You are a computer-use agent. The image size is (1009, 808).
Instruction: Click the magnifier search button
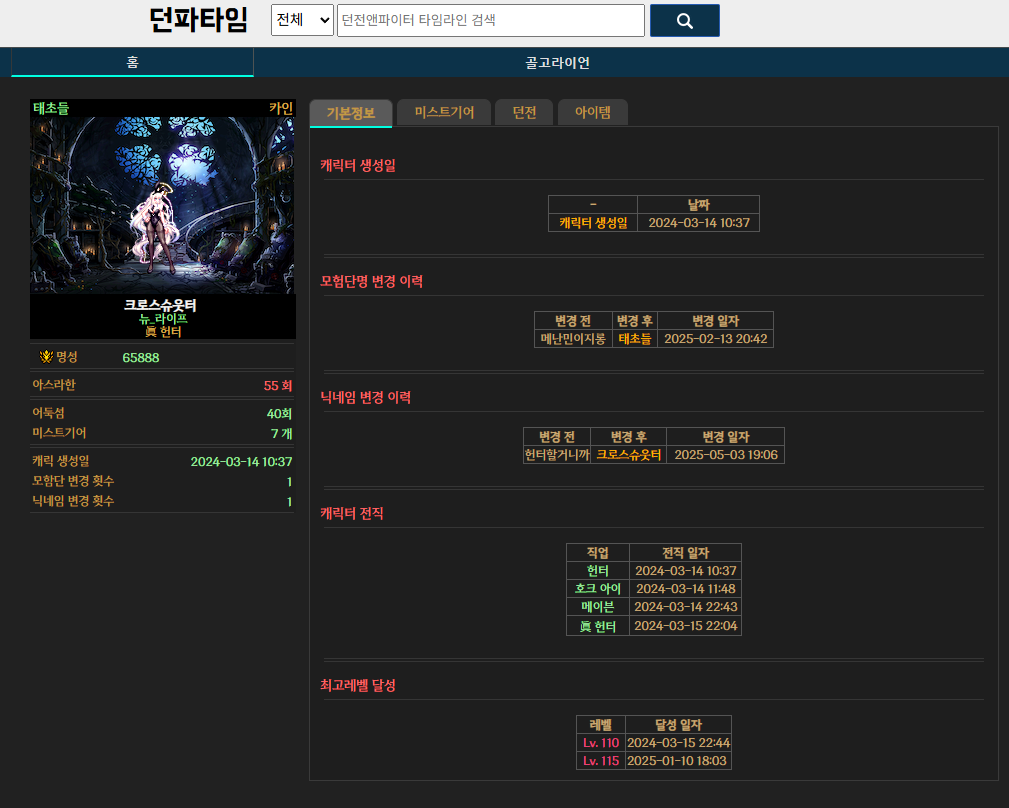pos(684,20)
